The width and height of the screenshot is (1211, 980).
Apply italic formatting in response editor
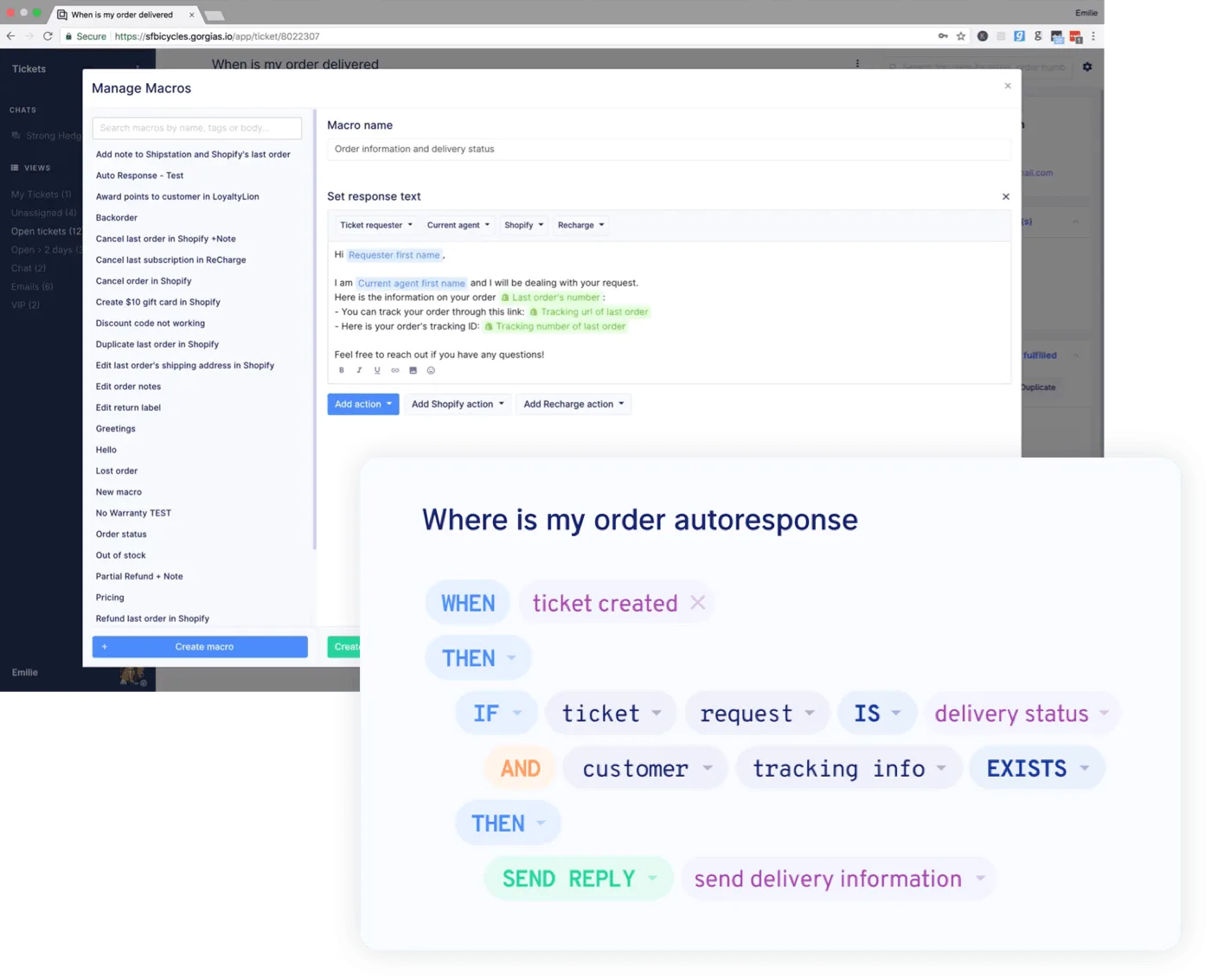coord(359,370)
